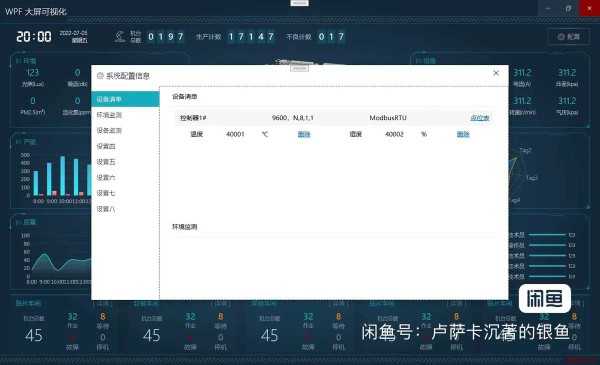Image resolution: width=600 pixels, height=365 pixels.
Task: Close the 系统配置信息 dialog
Action: [496, 73]
